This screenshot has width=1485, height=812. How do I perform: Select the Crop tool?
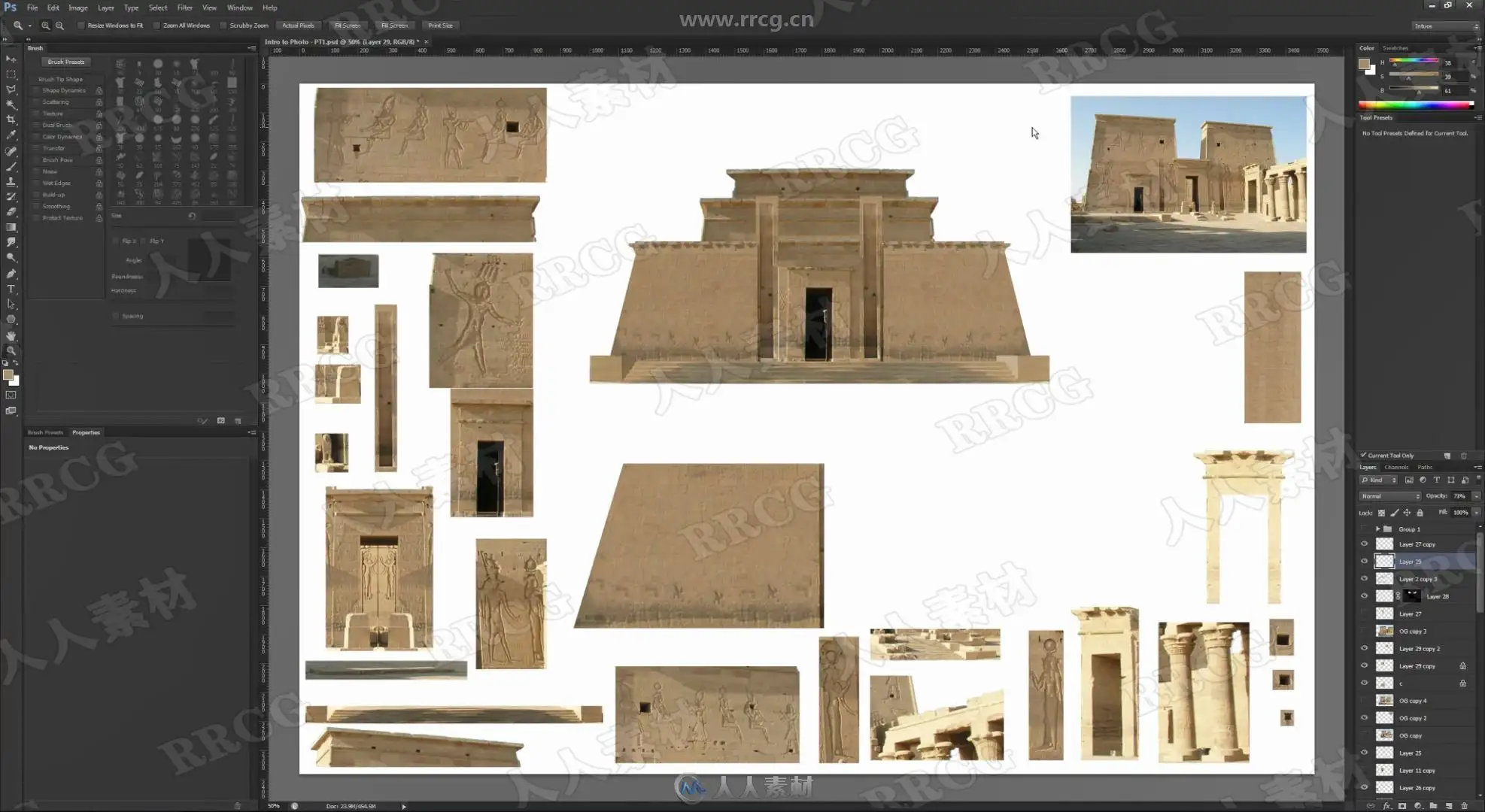tap(11, 120)
